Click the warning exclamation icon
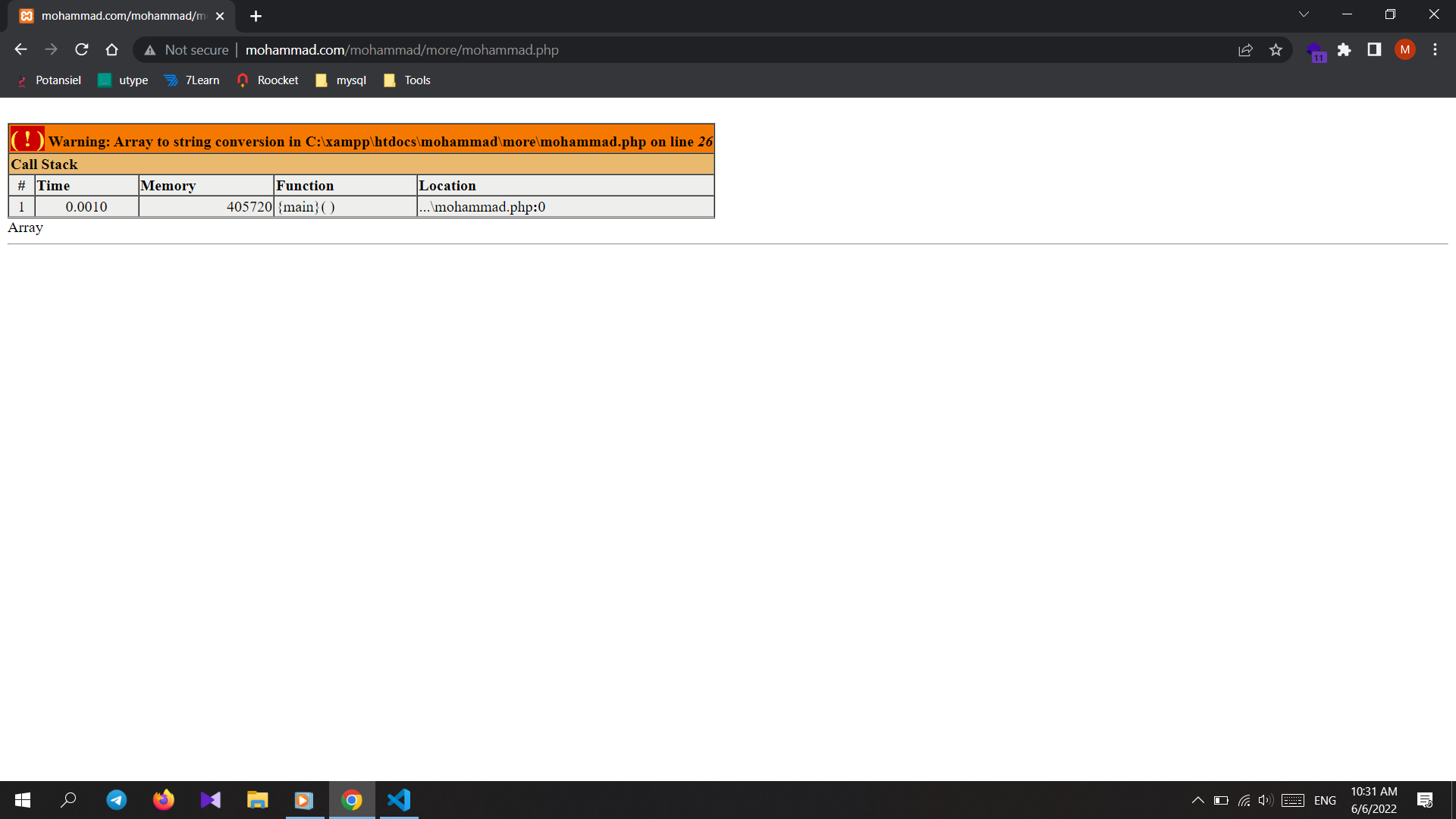 pyautogui.click(x=27, y=140)
